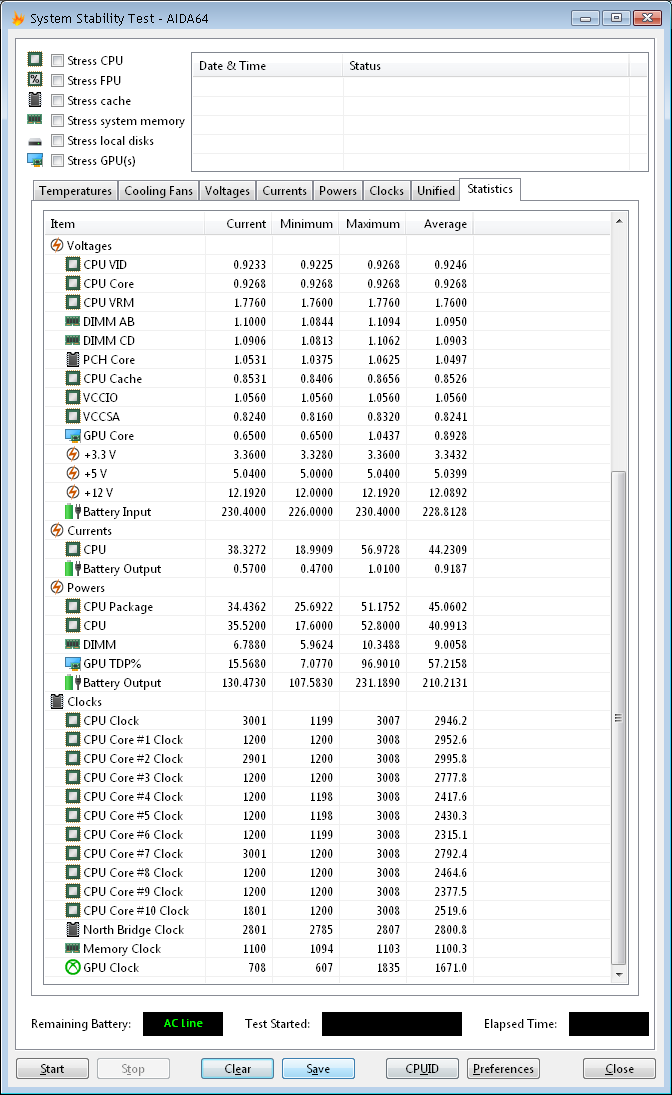This screenshot has height=1095, width=672.
Task: Click the GPU Clock green Xbox-style icon
Action: tap(73, 968)
